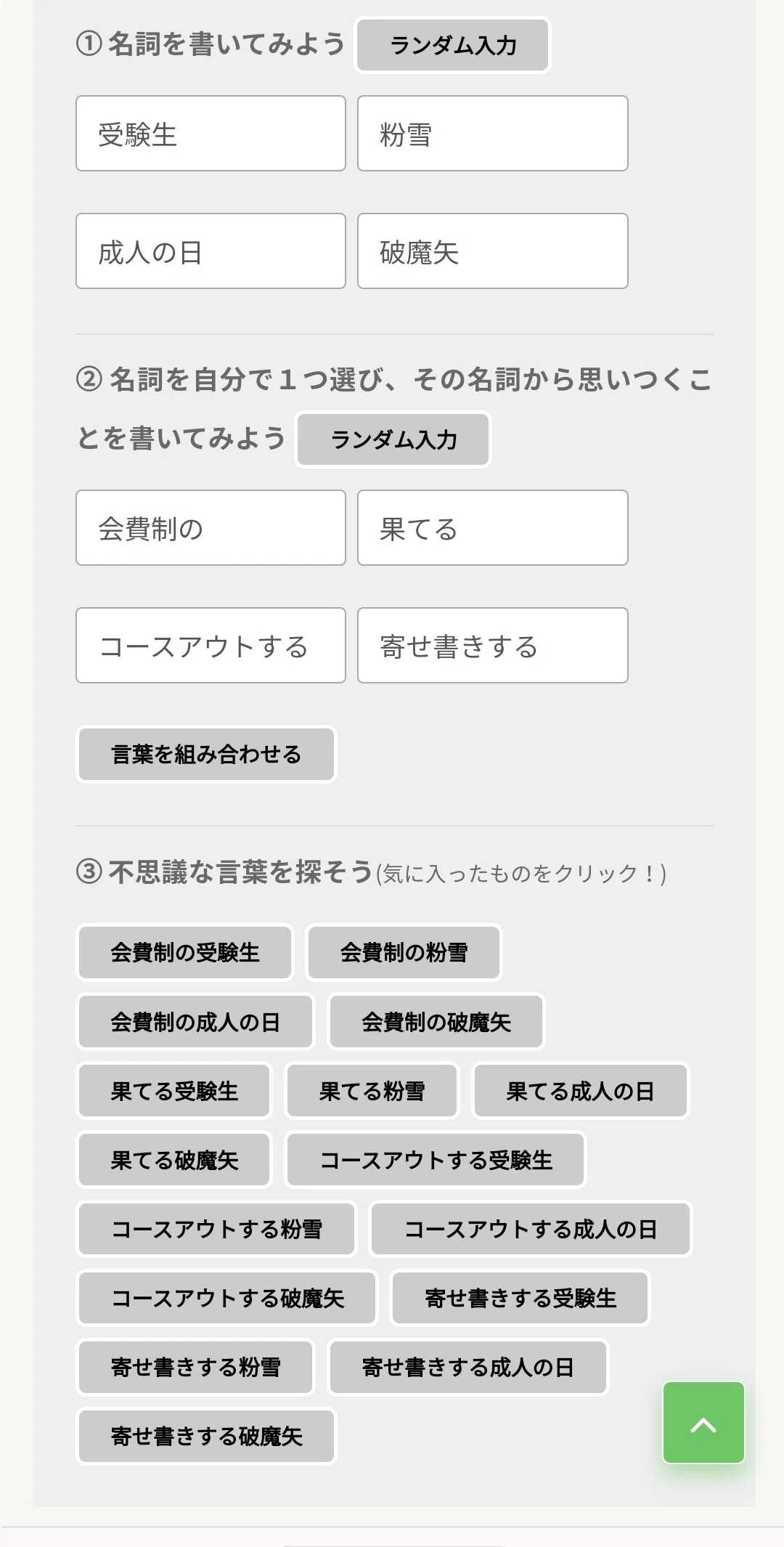Select the コースアウトする破魔矢 phrase
The height and width of the screenshot is (1547, 784).
tap(227, 1298)
